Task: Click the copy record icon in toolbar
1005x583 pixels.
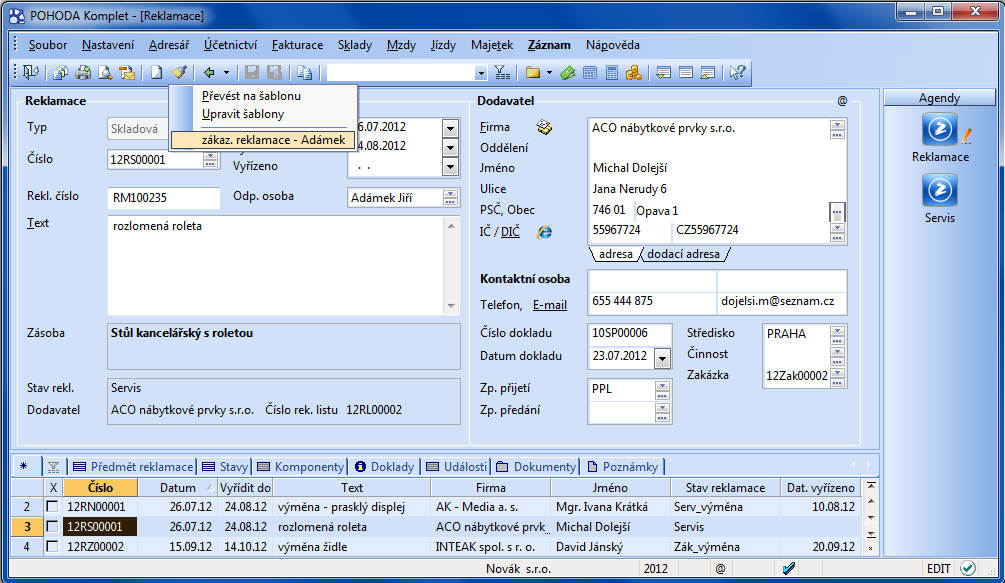Action: (304, 72)
